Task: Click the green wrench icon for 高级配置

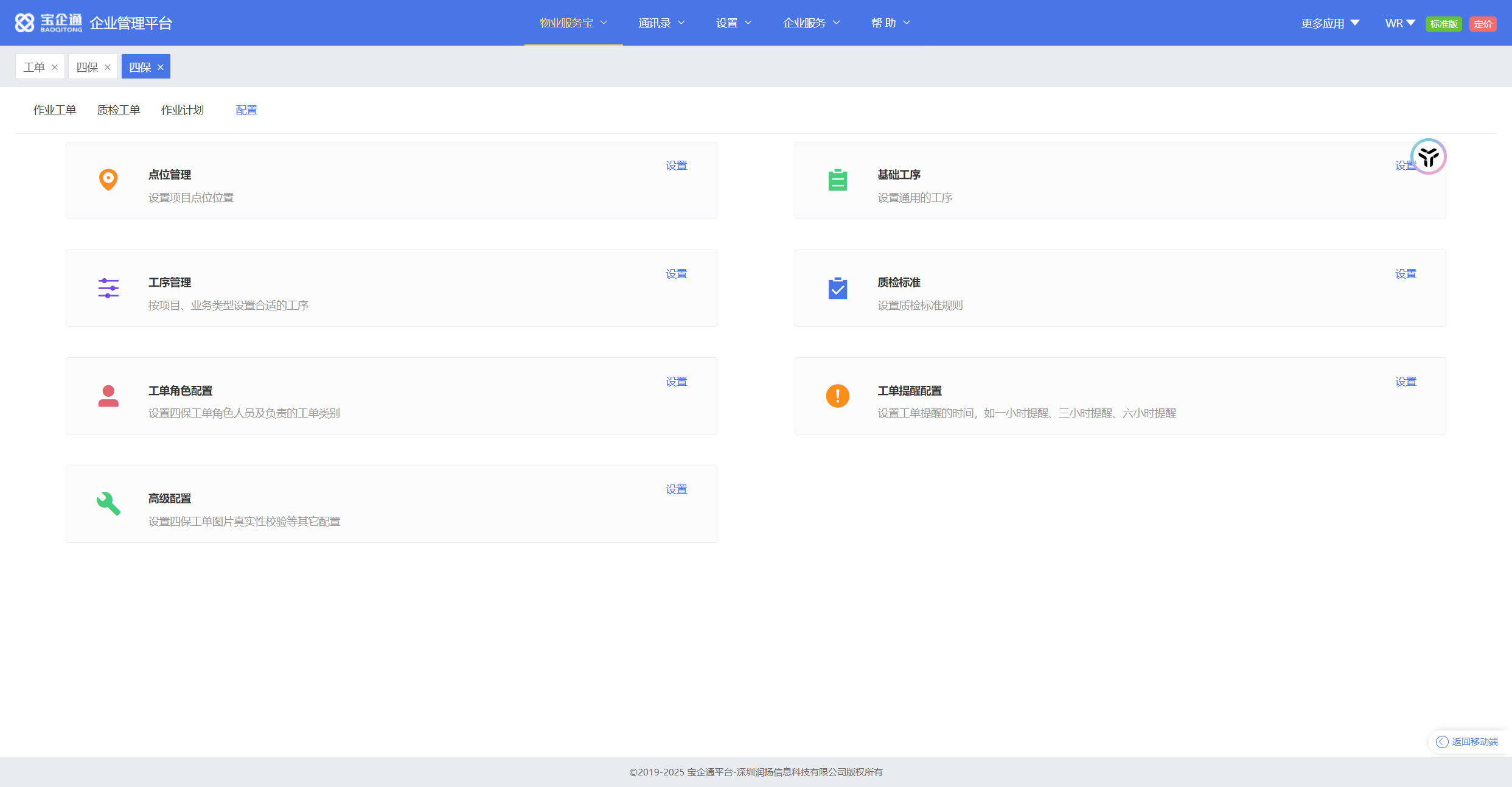Action: pyautogui.click(x=108, y=504)
